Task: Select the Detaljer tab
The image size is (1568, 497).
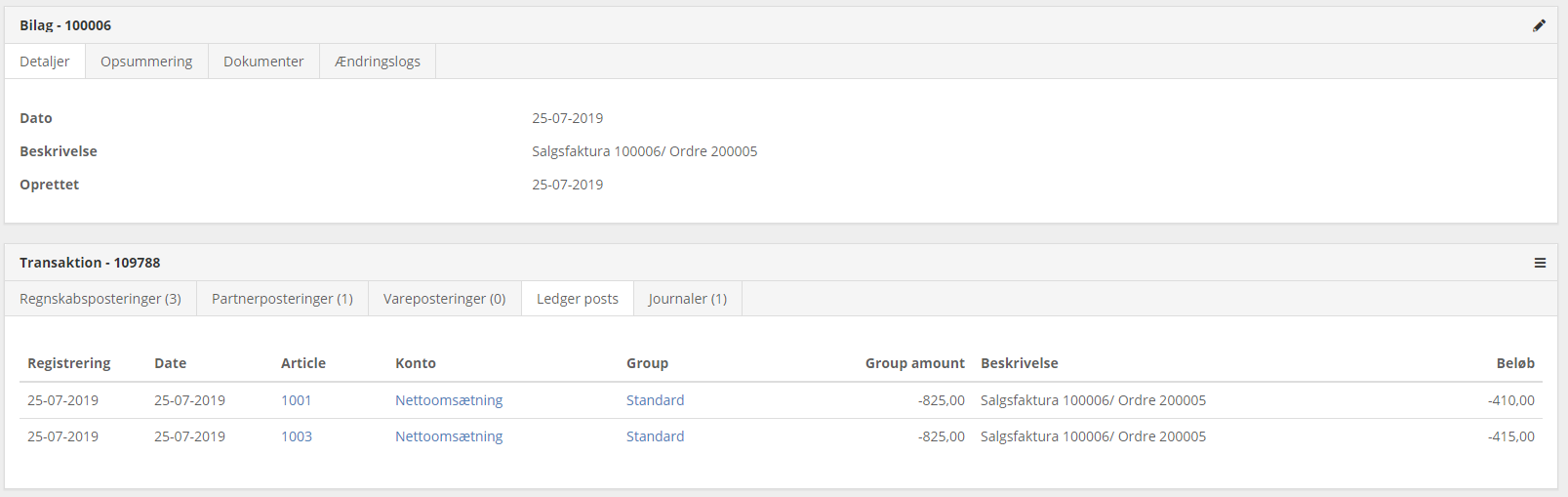Action: coord(45,62)
